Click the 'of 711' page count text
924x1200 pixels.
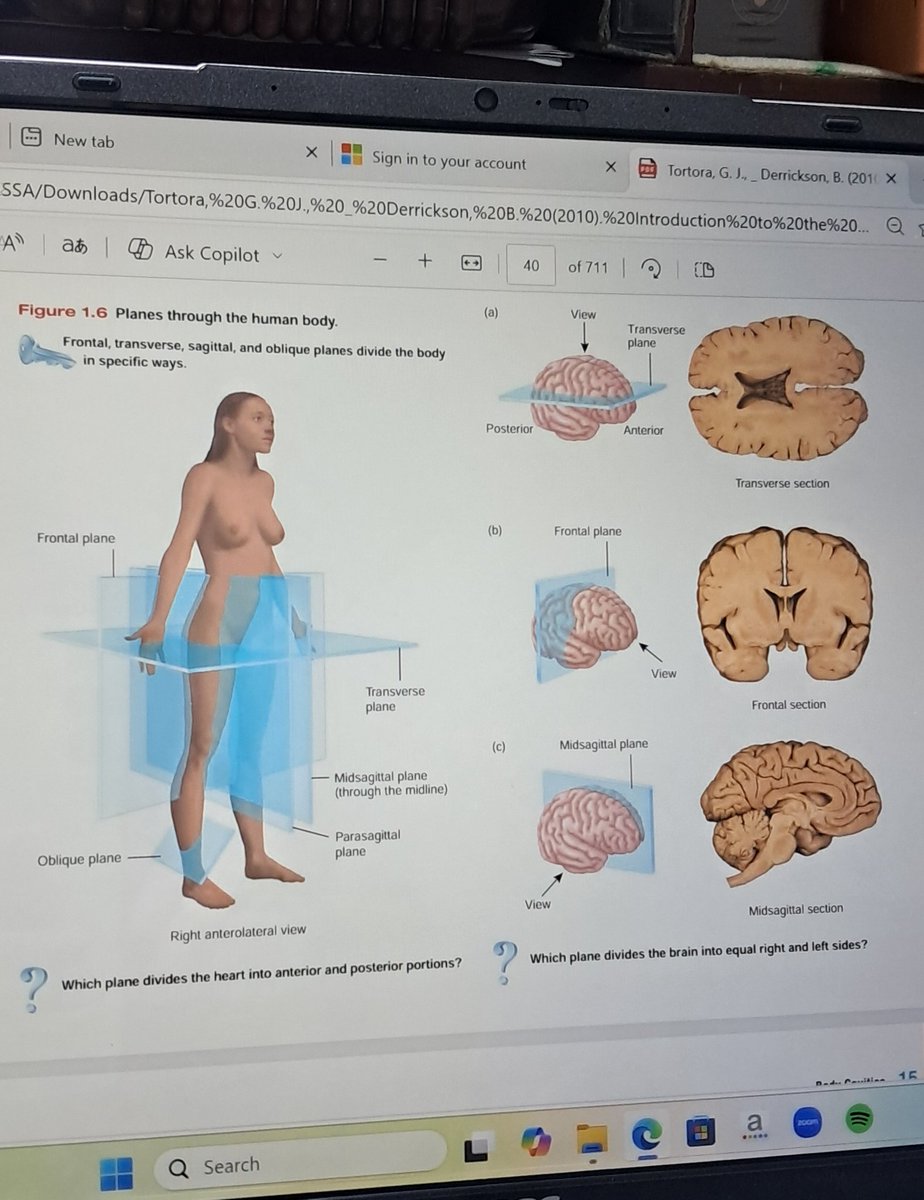(x=587, y=267)
